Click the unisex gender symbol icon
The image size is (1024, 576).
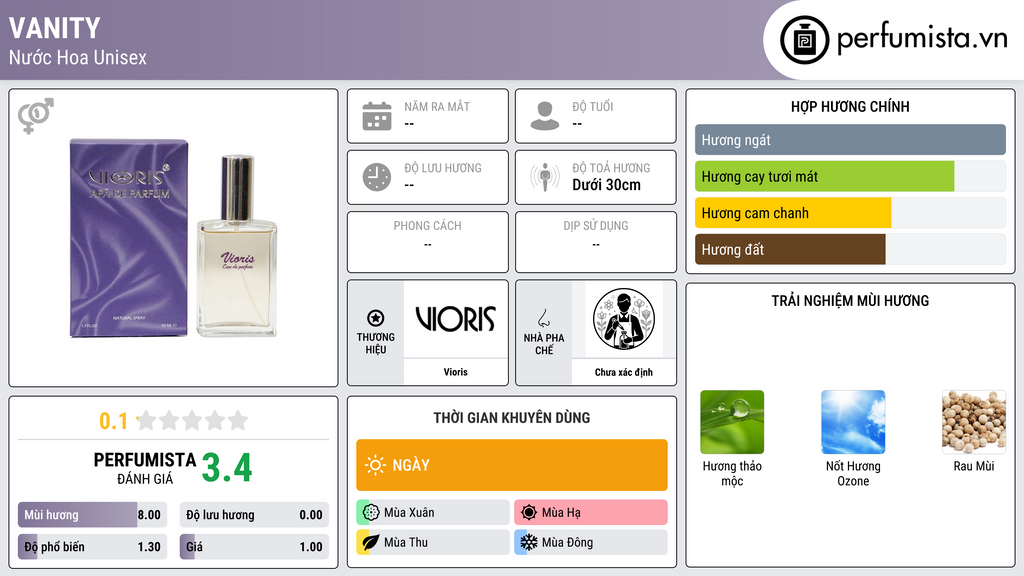(x=36, y=116)
